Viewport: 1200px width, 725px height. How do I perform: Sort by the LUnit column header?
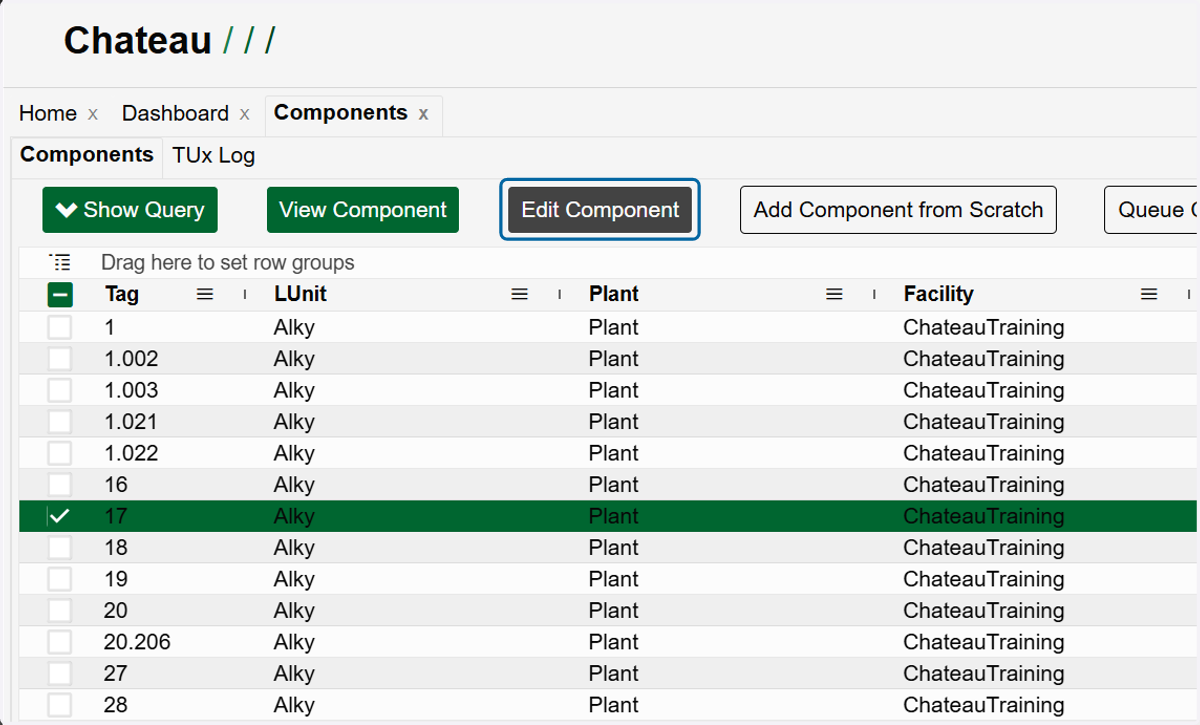tap(300, 294)
